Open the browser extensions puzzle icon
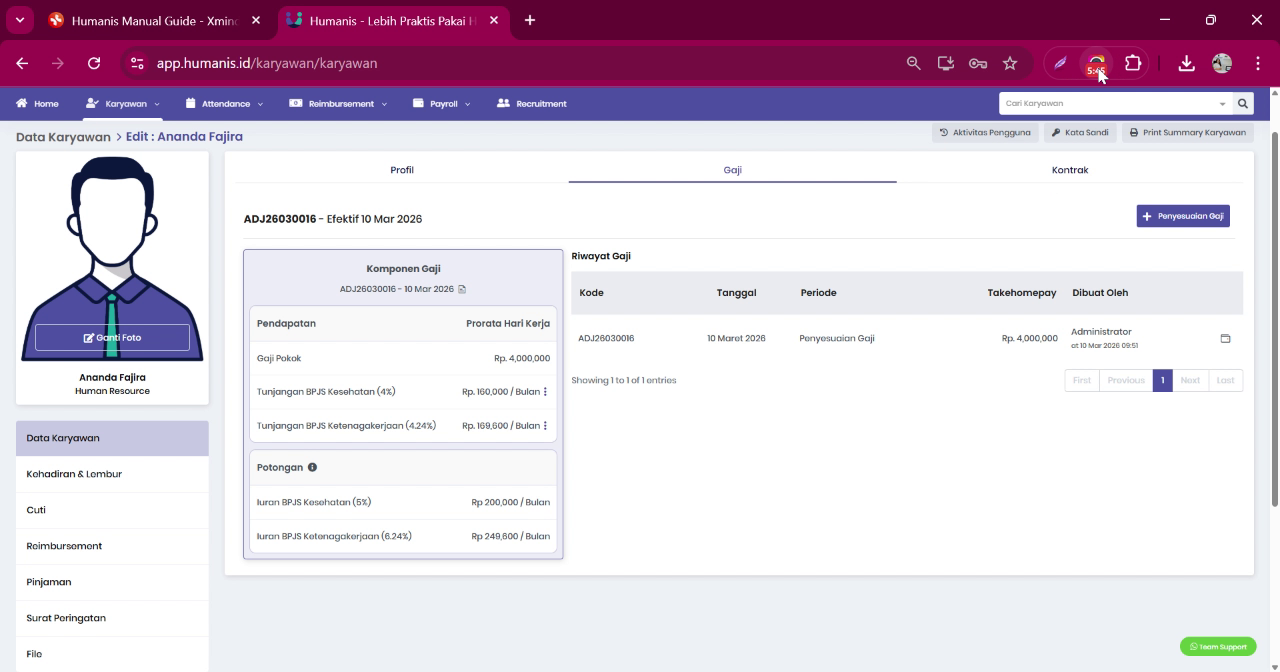 tap(1133, 63)
